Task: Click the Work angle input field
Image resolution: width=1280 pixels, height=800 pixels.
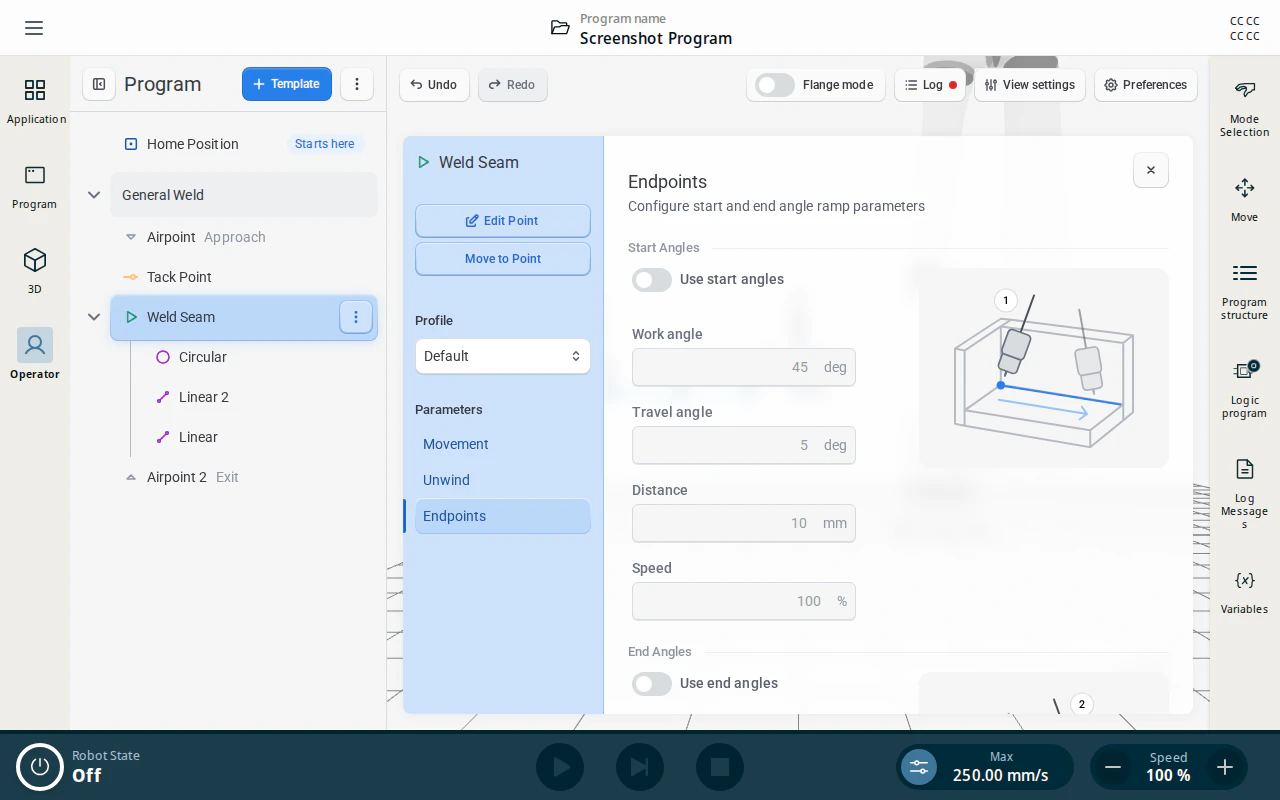Action: click(744, 367)
